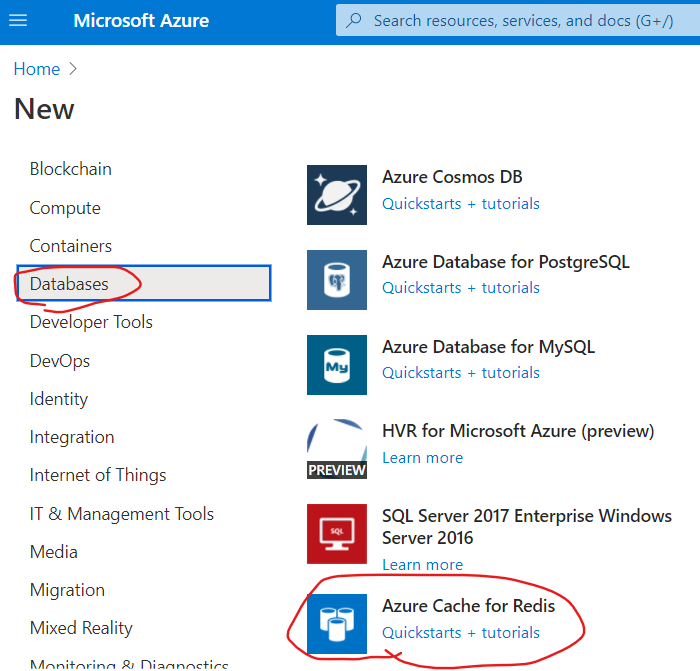The width and height of the screenshot is (700, 671).
Task: Open the Containers category
Action: [71, 246]
